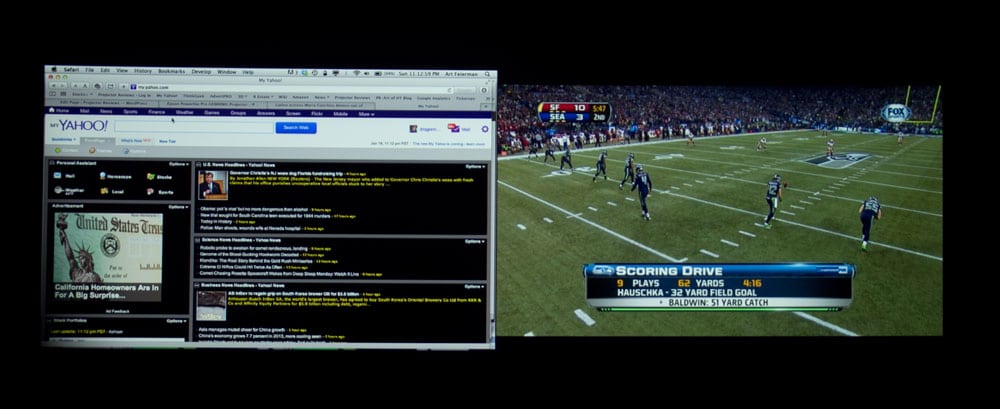The image size is (1000, 409).
Task: Switch to the My Yahoo tab
Action: [429, 105]
